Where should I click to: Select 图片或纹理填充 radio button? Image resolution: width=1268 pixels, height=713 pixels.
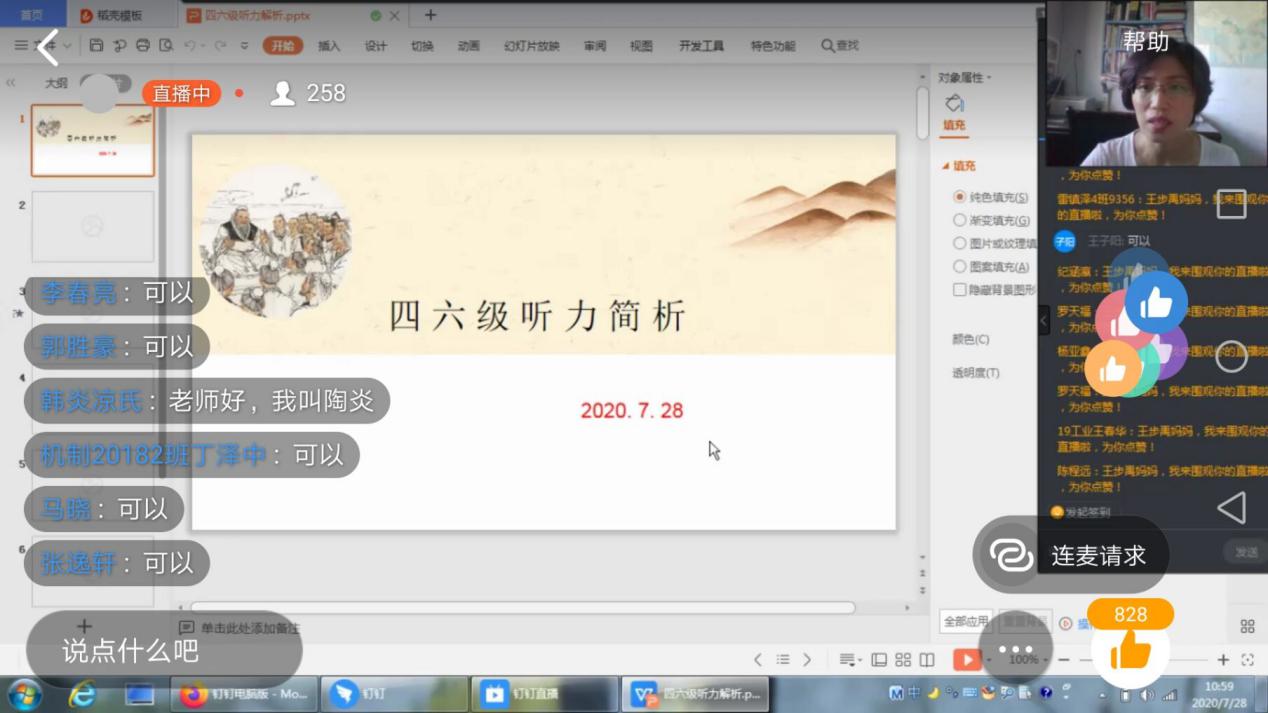point(959,243)
